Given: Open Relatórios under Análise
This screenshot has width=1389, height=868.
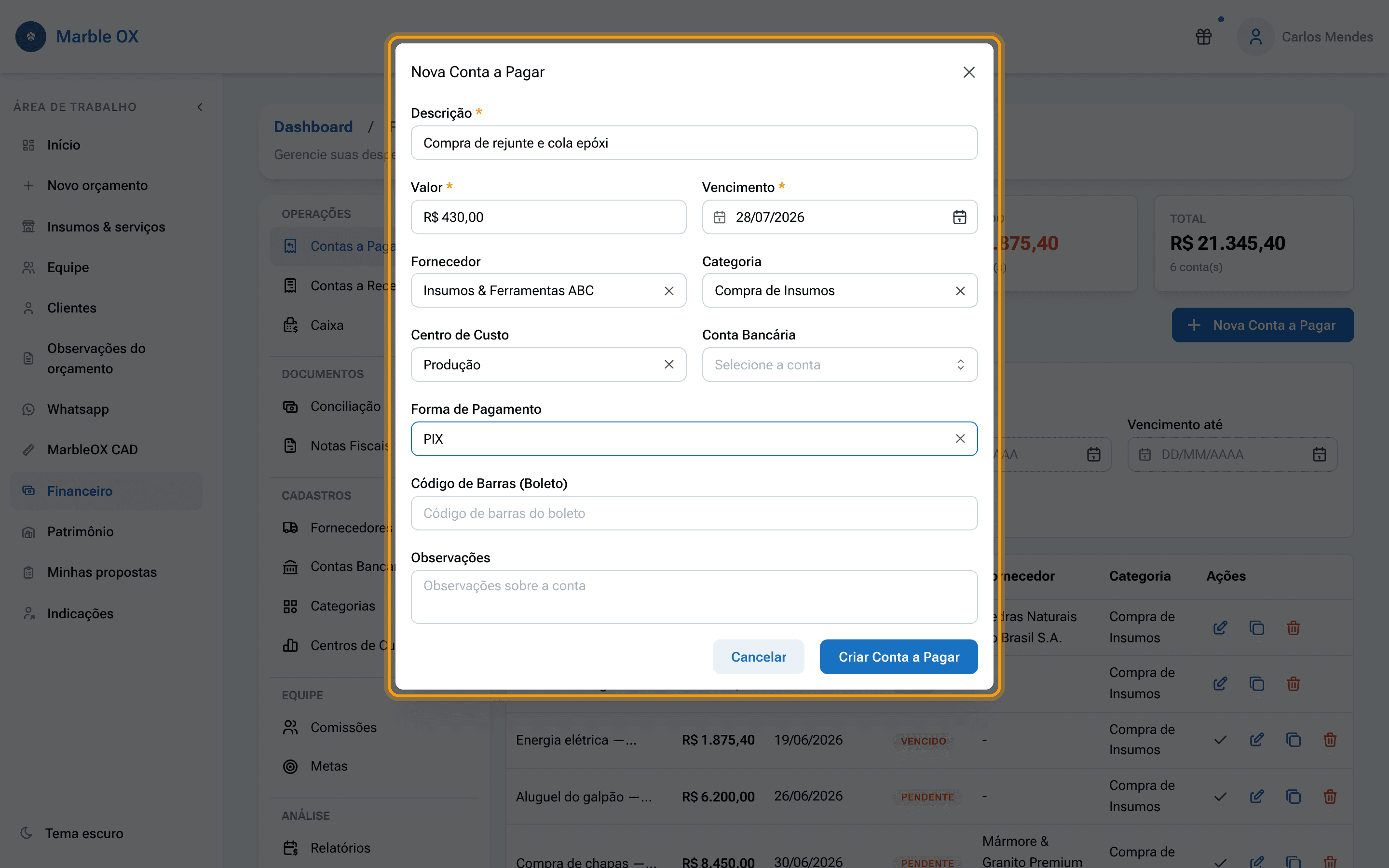Looking at the screenshot, I should tap(374, 848).
